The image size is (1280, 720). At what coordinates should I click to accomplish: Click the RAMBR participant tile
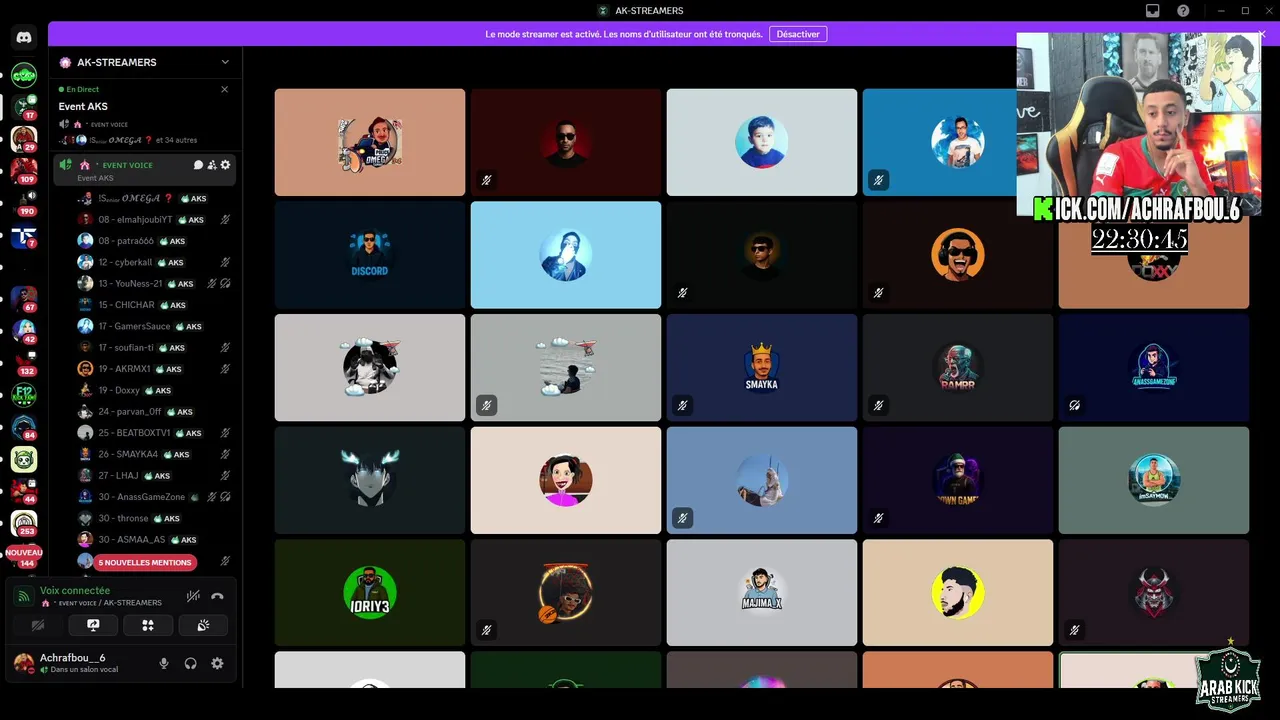tap(958, 367)
